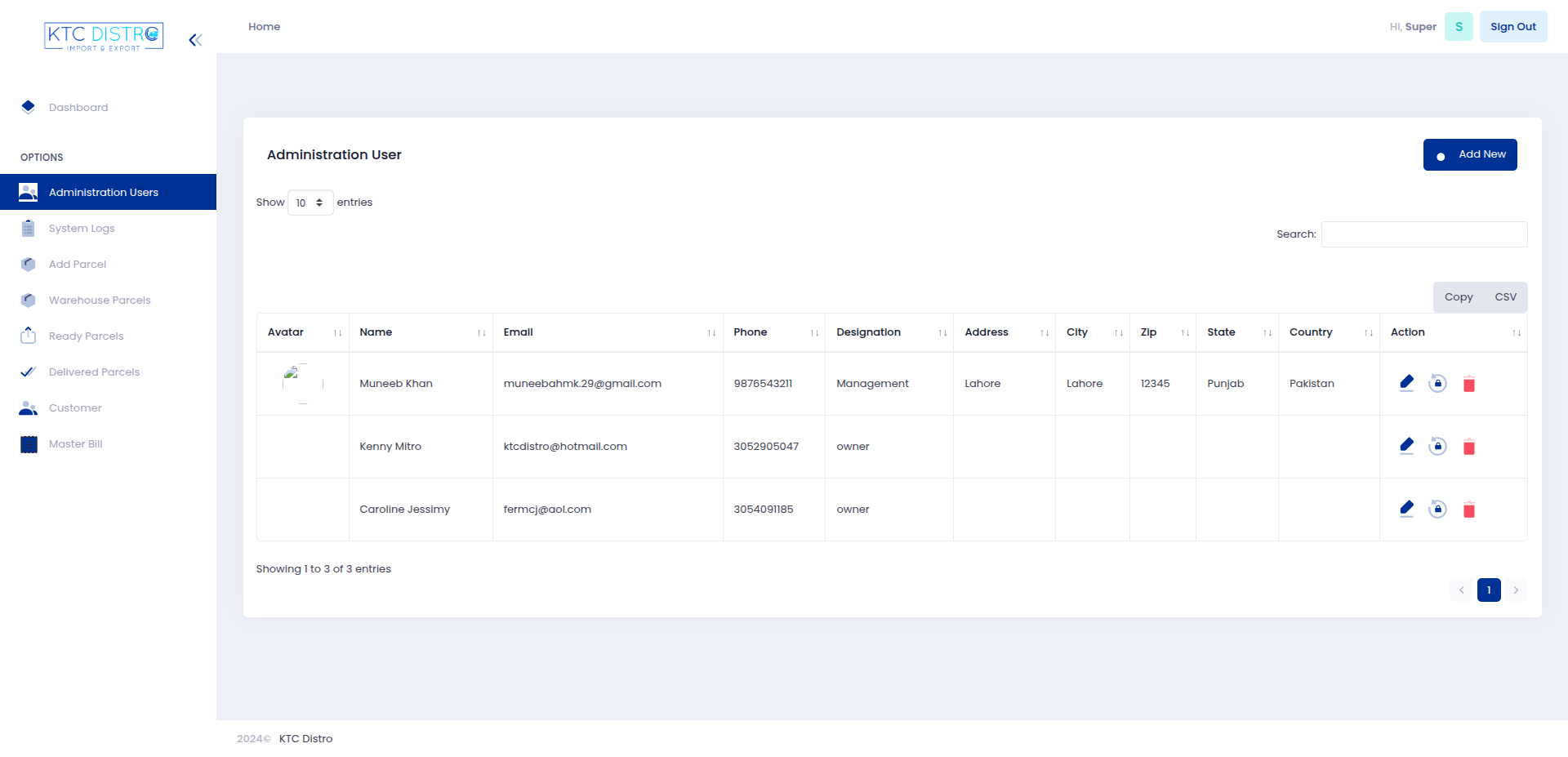This screenshot has width=1568, height=757.
Task: Edit Muneeb Khan using the pencil icon
Action: [x=1406, y=382]
